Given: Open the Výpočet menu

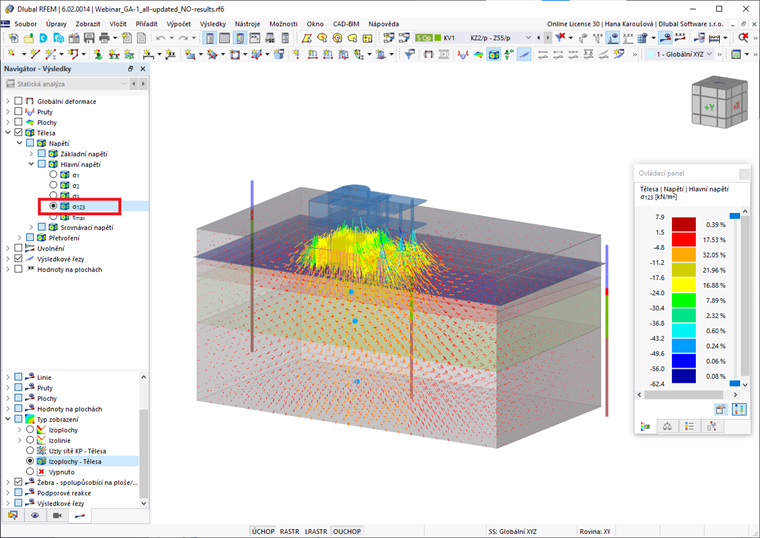Looking at the screenshot, I should (178, 24).
